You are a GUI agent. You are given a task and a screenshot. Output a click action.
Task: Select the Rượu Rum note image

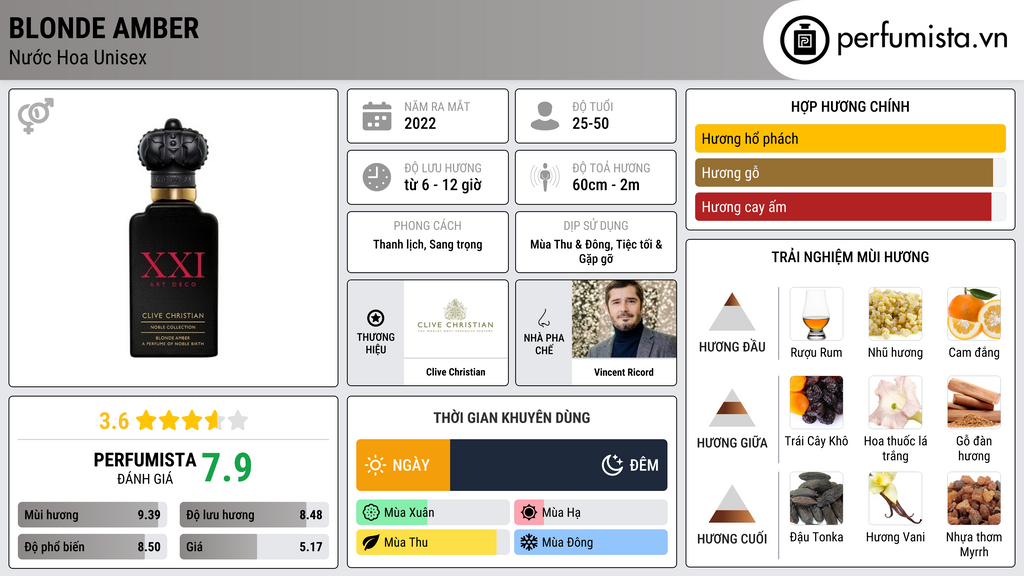point(816,314)
